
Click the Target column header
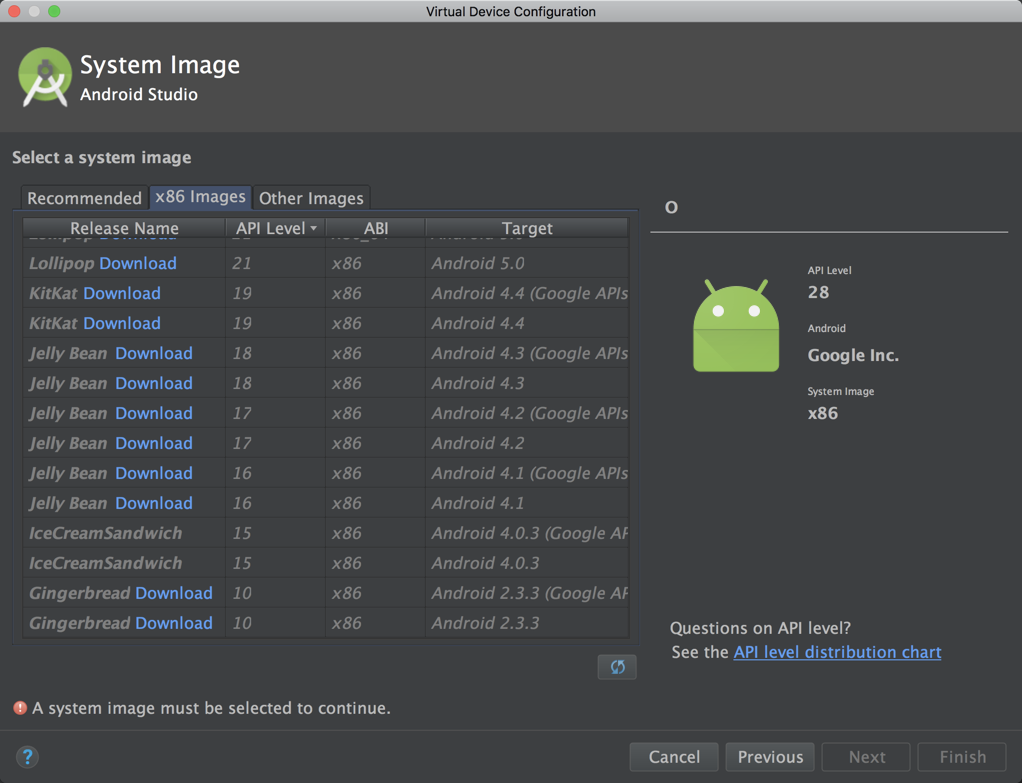[527, 228]
